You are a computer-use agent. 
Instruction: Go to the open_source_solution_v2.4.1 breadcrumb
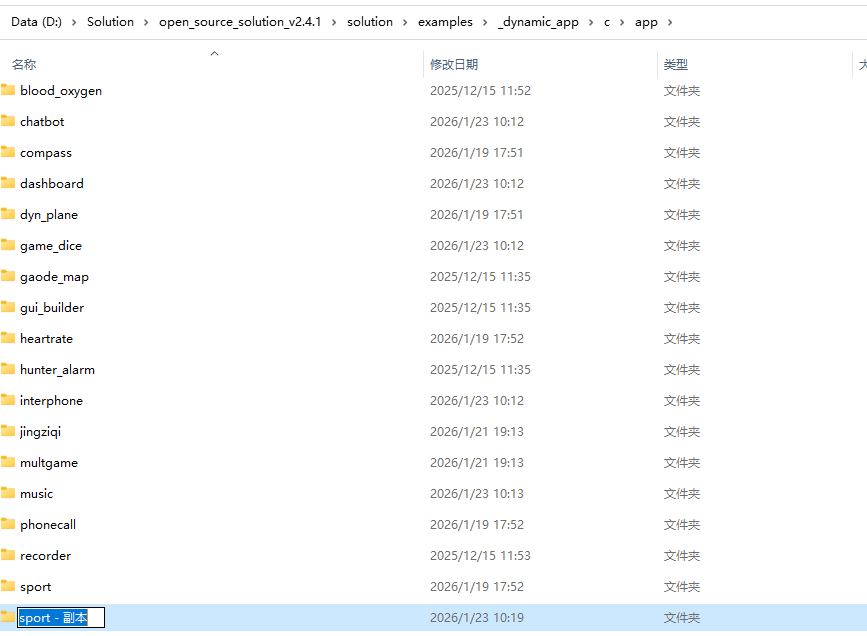point(240,22)
